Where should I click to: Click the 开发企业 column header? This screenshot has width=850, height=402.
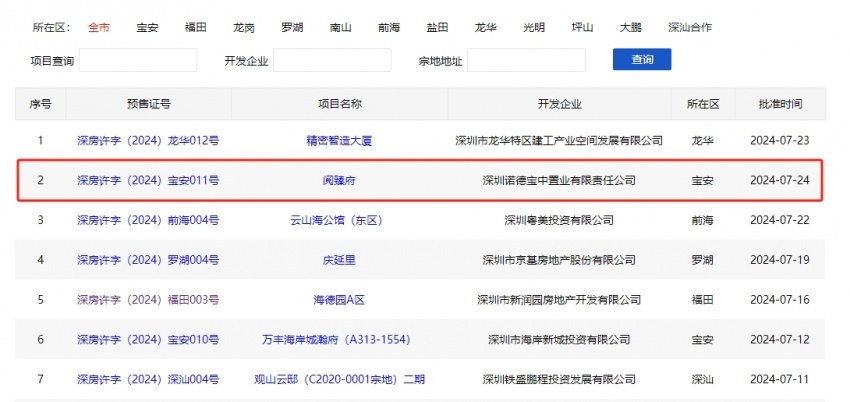point(559,104)
